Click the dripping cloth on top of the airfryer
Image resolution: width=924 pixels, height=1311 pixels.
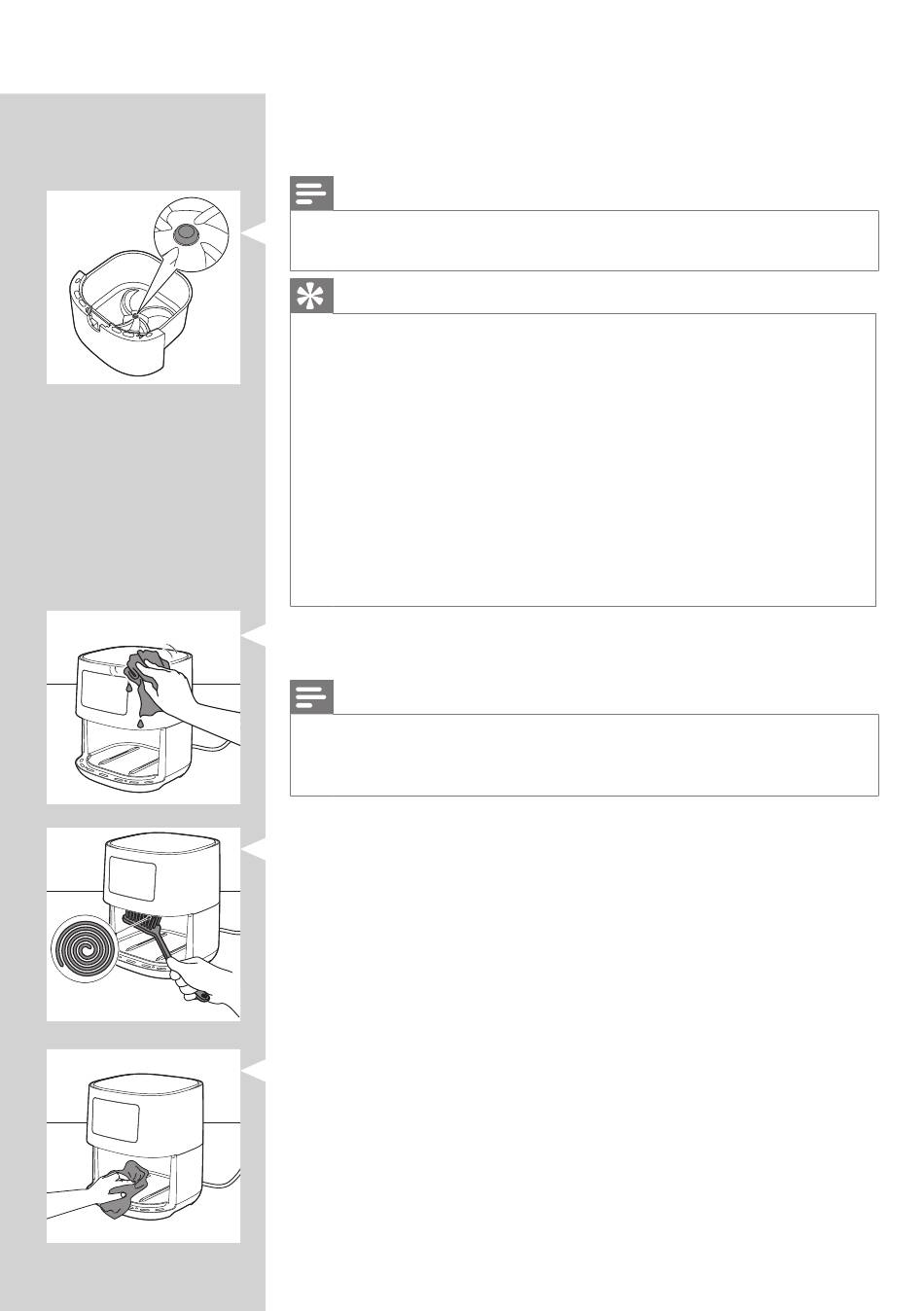[x=146, y=676]
